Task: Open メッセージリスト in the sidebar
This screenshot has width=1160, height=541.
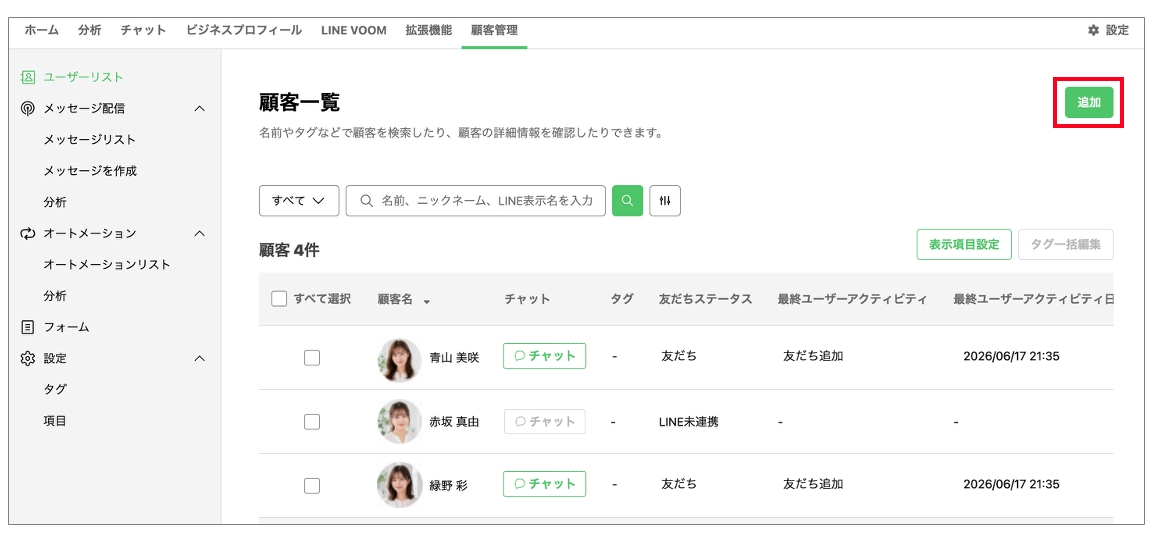Action: pos(90,140)
